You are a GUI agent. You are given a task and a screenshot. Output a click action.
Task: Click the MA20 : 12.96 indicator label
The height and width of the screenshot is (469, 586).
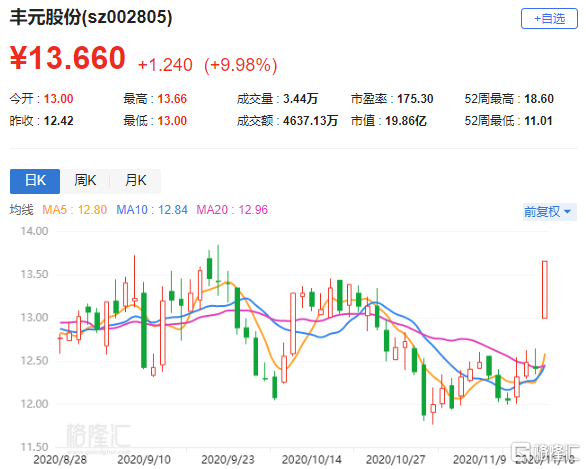[x=232, y=210]
